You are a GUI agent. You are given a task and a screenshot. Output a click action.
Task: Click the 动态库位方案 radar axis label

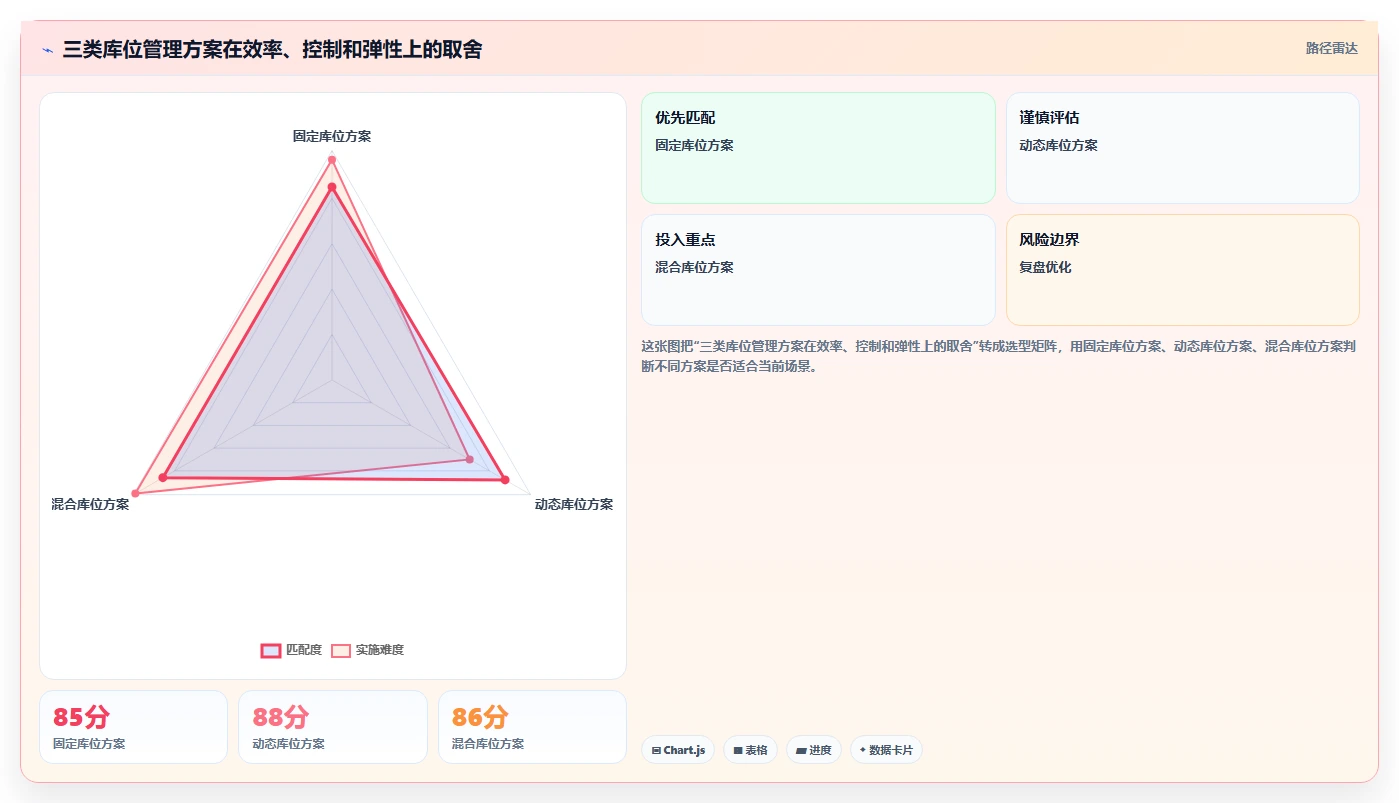(x=574, y=504)
